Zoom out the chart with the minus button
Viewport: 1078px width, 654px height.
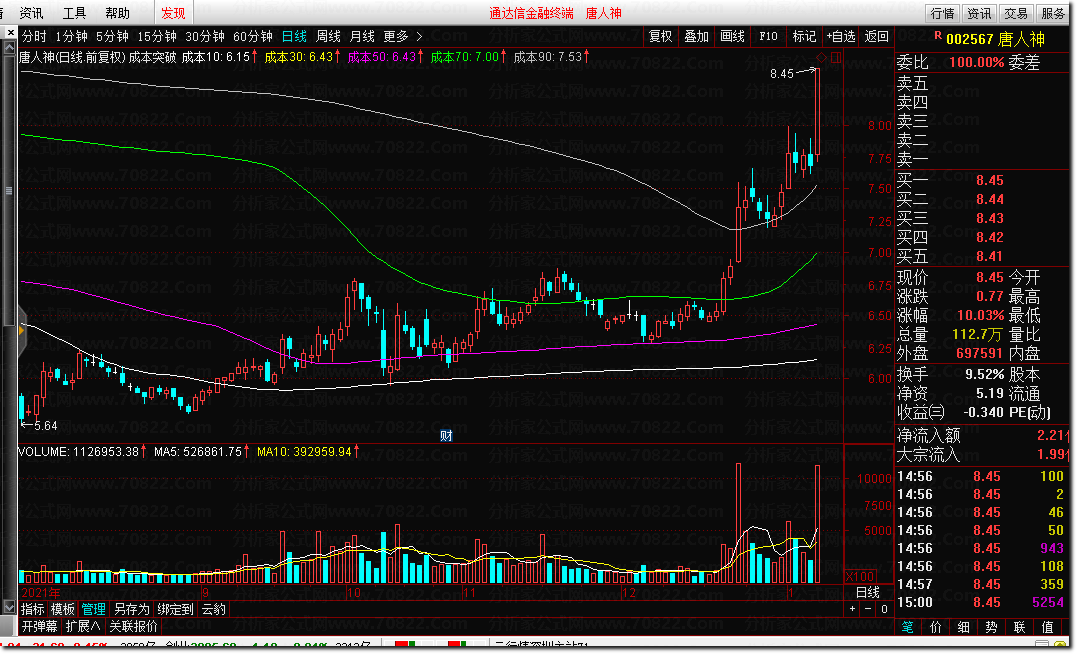coord(868,609)
